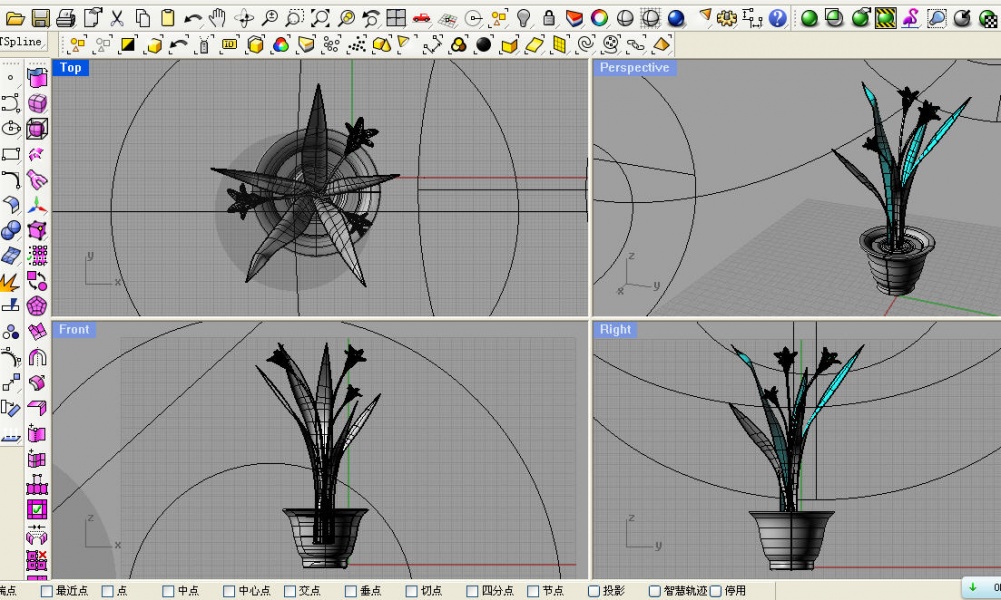
Task: Toggle 投影 snap projection checkbox
Action: 594,591
